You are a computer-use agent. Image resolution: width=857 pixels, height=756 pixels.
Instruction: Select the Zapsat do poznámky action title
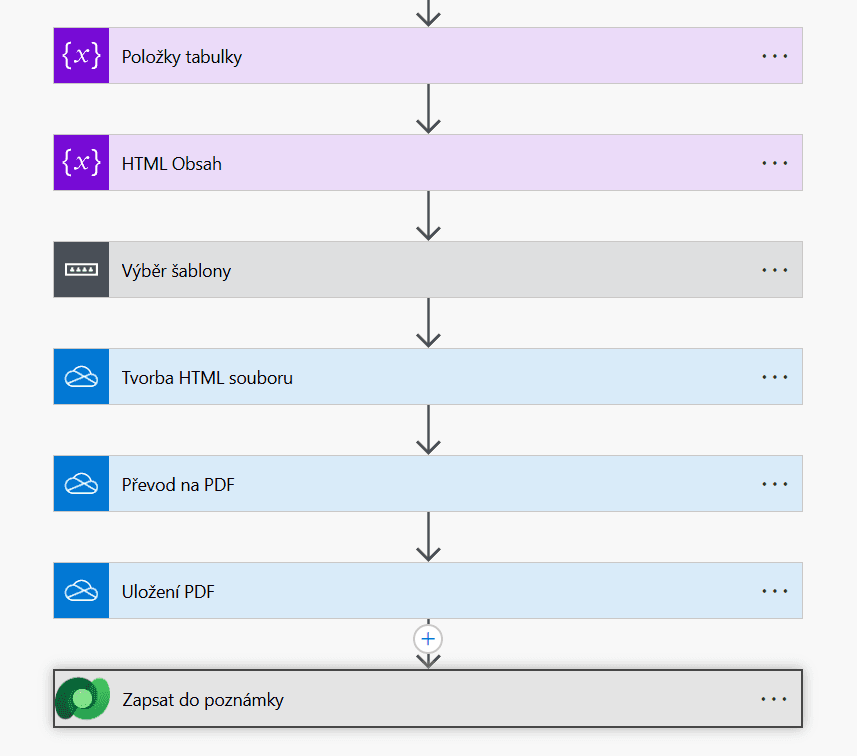tap(203, 700)
